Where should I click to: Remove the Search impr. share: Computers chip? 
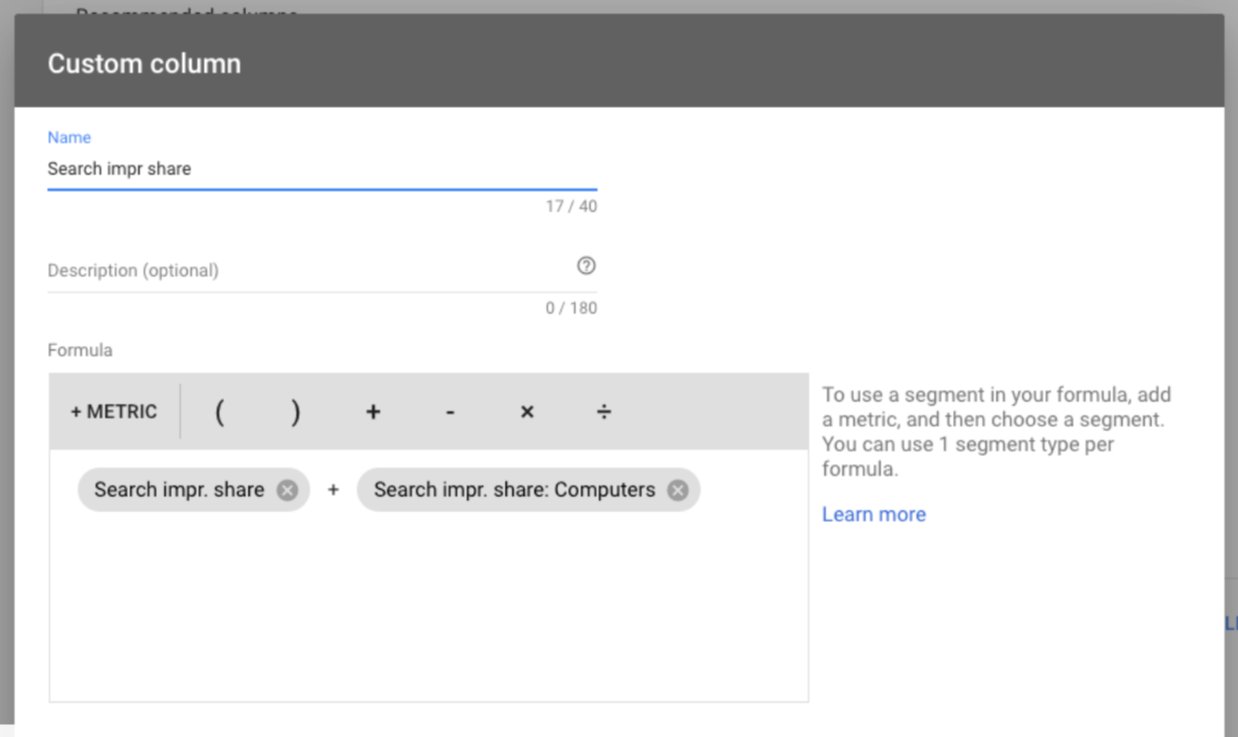[x=676, y=489]
